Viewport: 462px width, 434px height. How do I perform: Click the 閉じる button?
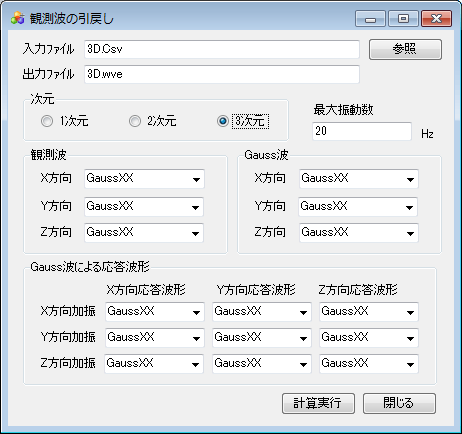[x=399, y=403]
